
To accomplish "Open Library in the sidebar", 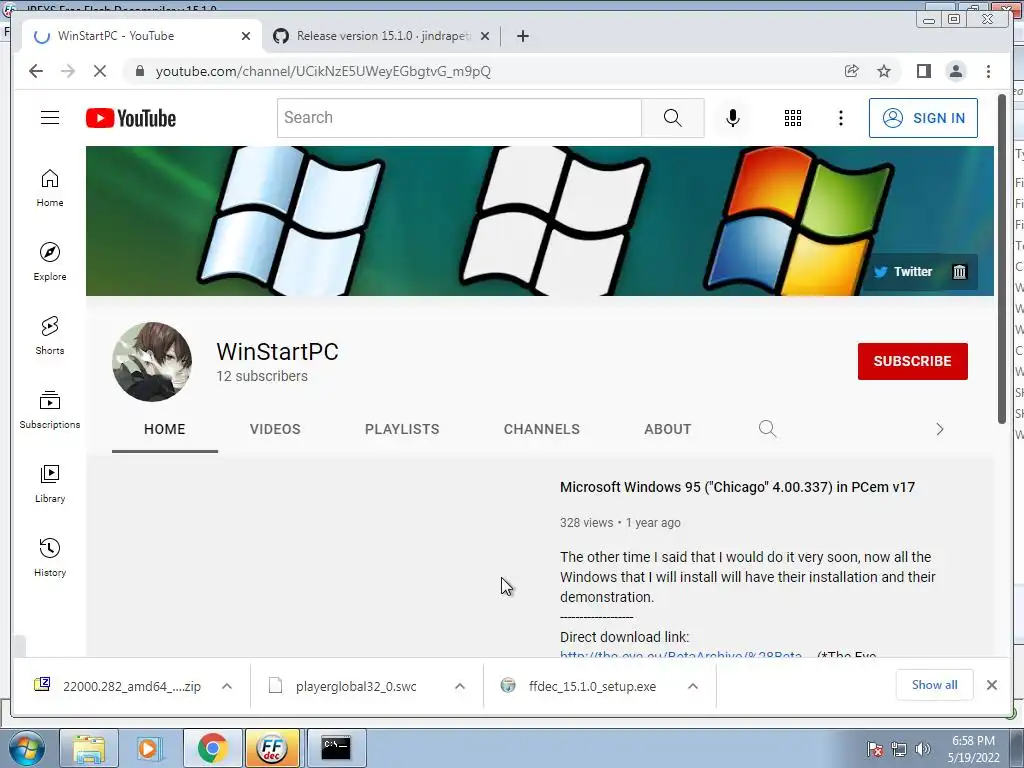I will [50, 483].
